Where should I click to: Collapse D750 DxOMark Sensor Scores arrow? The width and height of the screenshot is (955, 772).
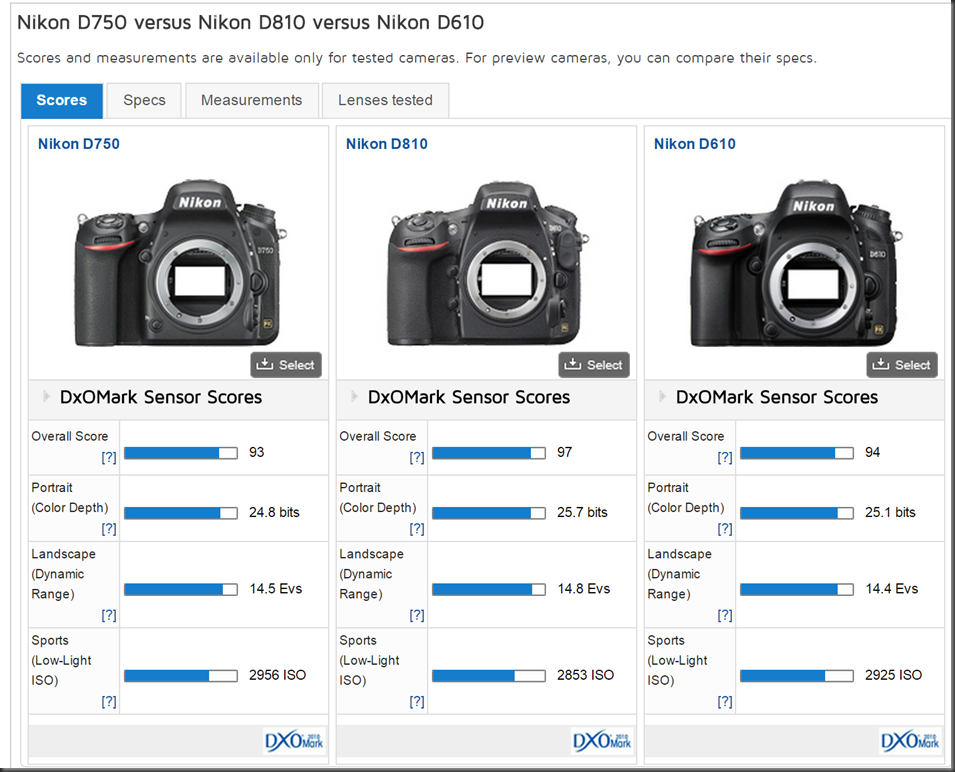pos(46,397)
